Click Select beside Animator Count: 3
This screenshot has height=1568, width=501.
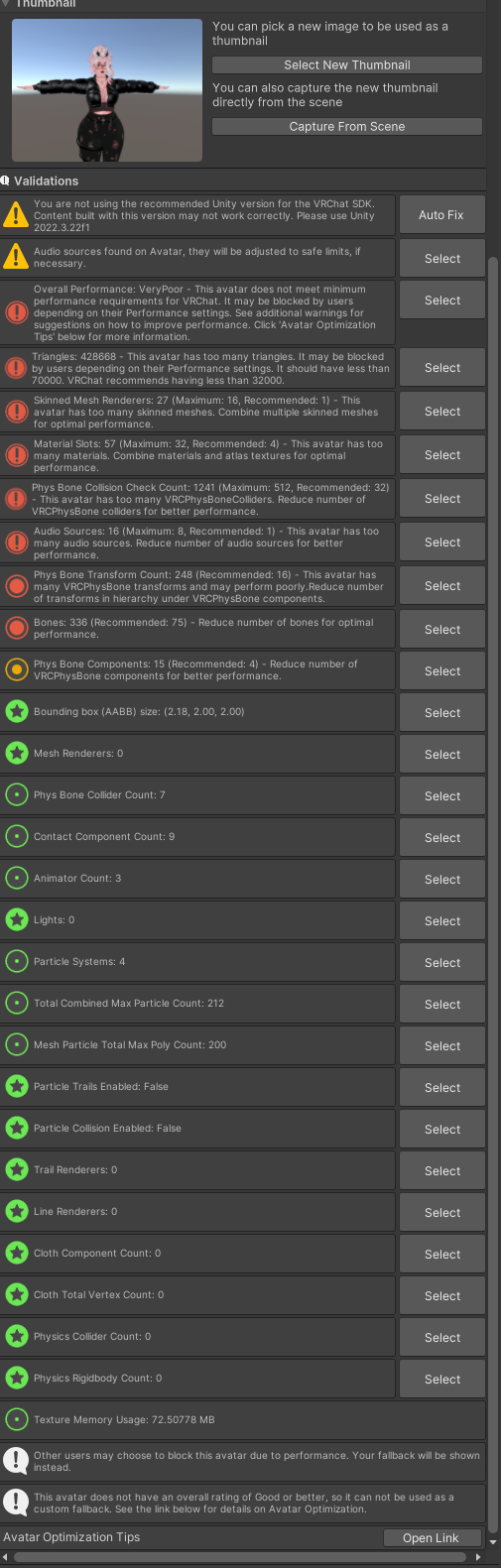click(x=441, y=879)
